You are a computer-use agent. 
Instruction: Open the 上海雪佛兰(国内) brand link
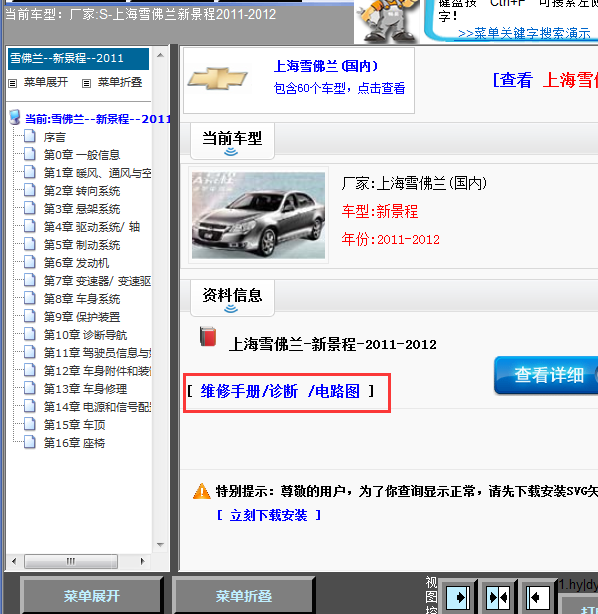pos(326,66)
